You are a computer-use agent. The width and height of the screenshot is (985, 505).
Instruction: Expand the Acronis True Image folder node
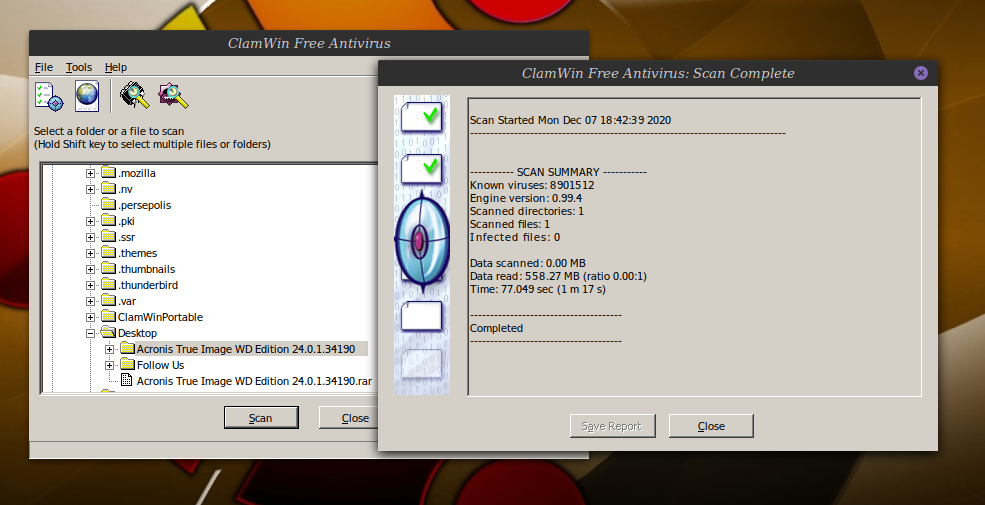coord(109,349)
